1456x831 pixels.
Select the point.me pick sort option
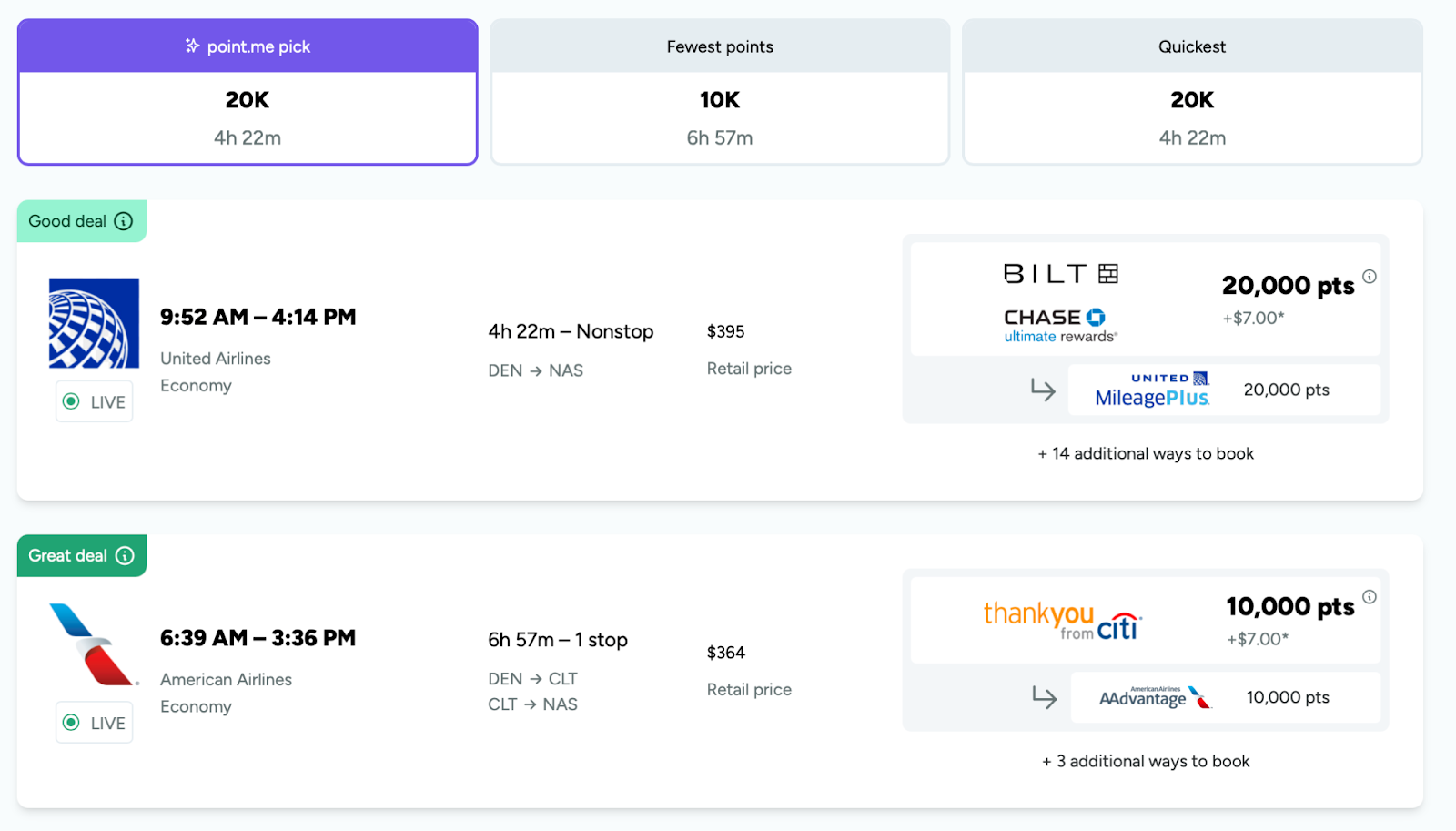[x=247, y=46]
